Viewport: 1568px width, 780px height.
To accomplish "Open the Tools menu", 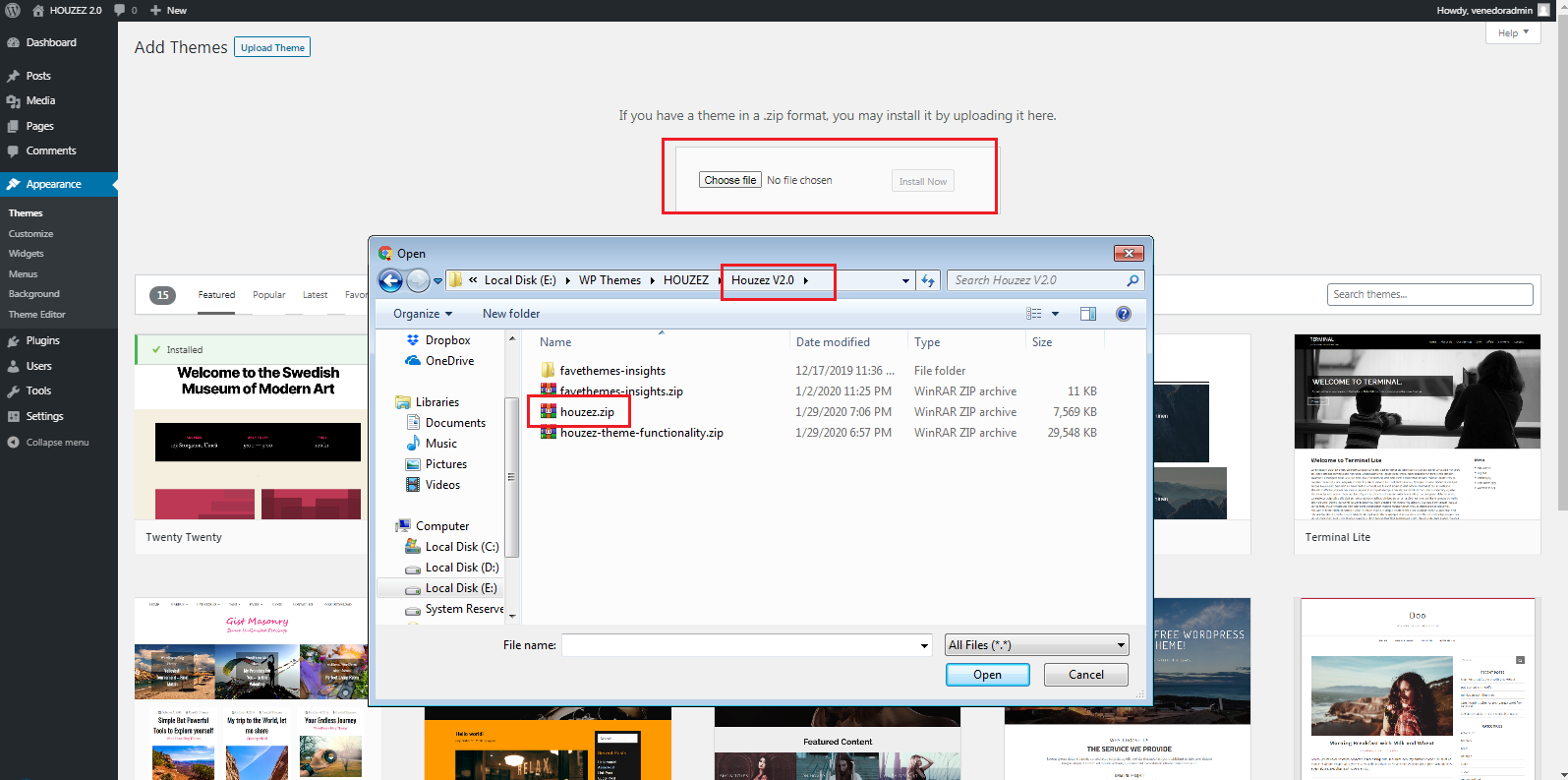I will coord(38,390).
